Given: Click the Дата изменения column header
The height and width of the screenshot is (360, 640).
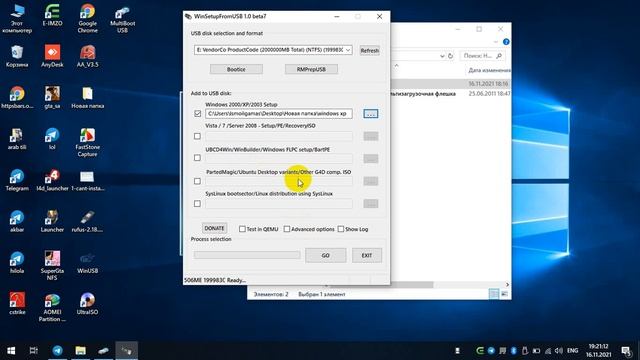Looking at the screenshot, I should pos(489,70).
